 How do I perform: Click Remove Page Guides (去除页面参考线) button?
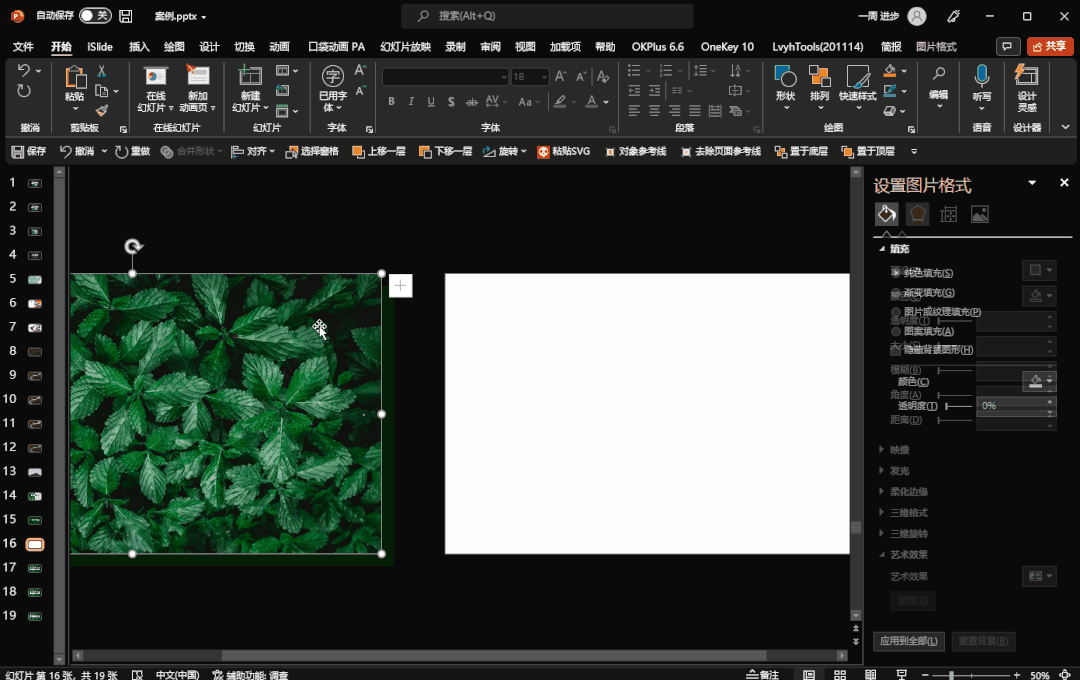720,152
